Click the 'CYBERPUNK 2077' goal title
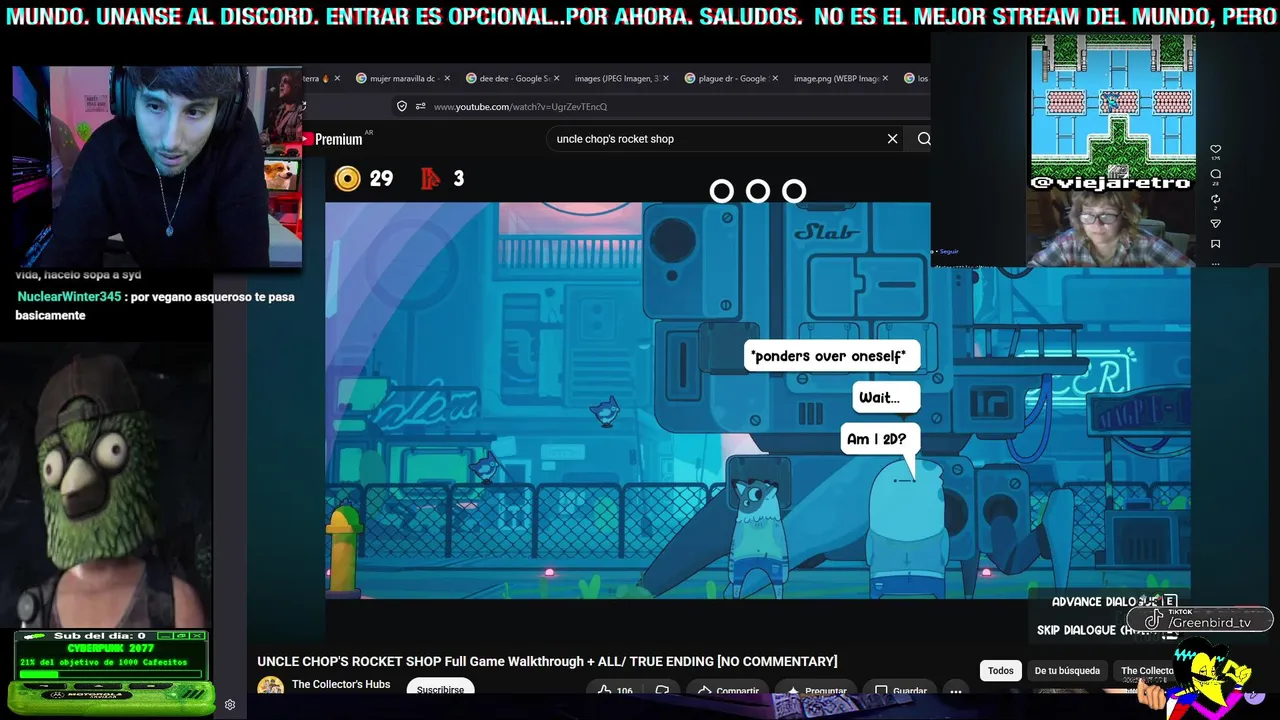This screenshot has width=1280, height=720. 110,648
